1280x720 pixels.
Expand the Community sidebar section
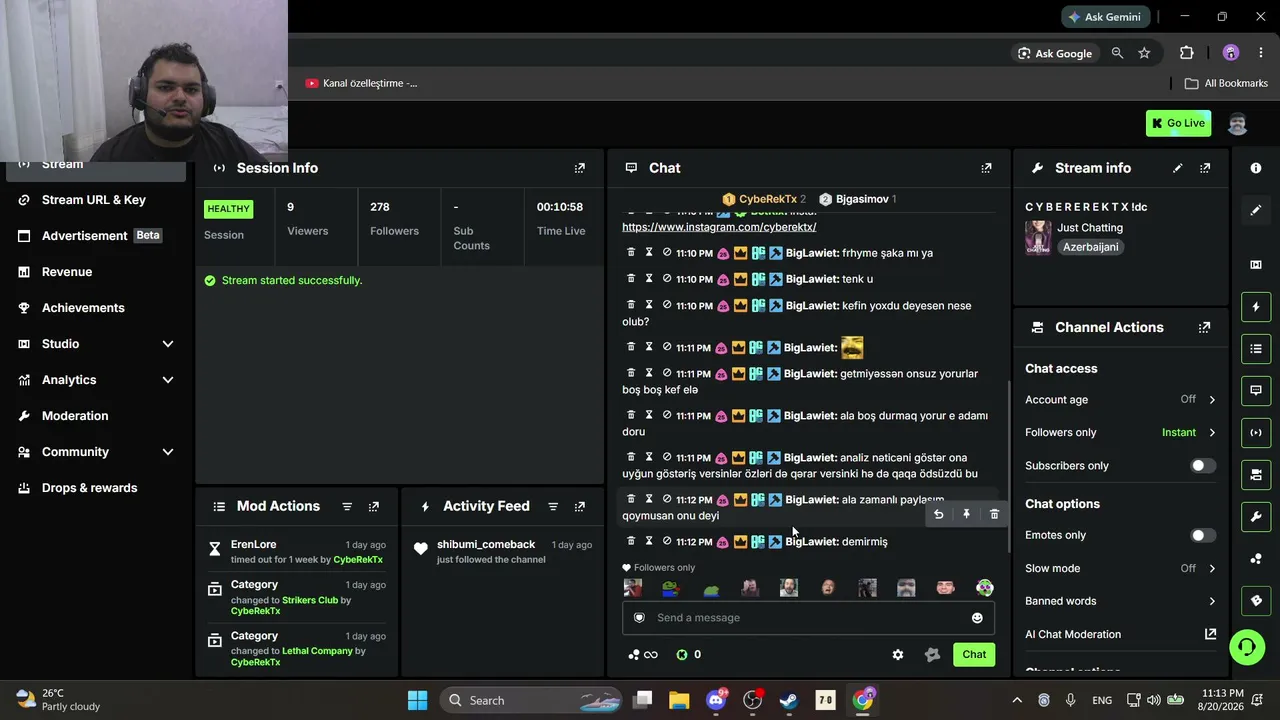[168, 452]
